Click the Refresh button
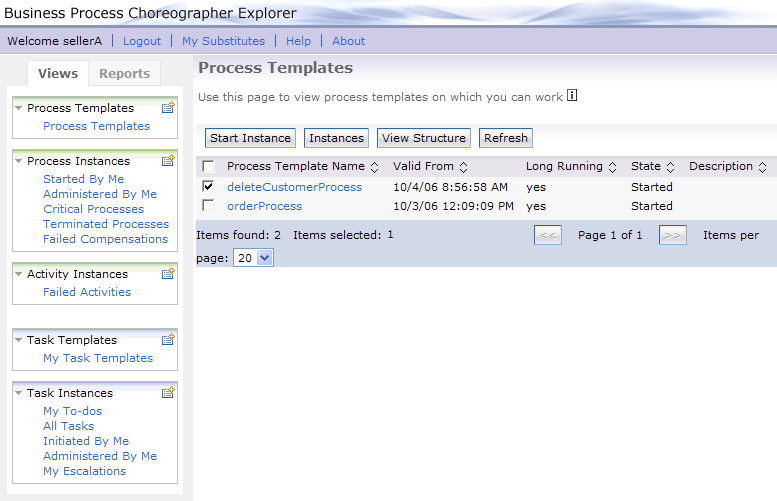The width and height of the screenshot is (777, 501). click(506, 138)
